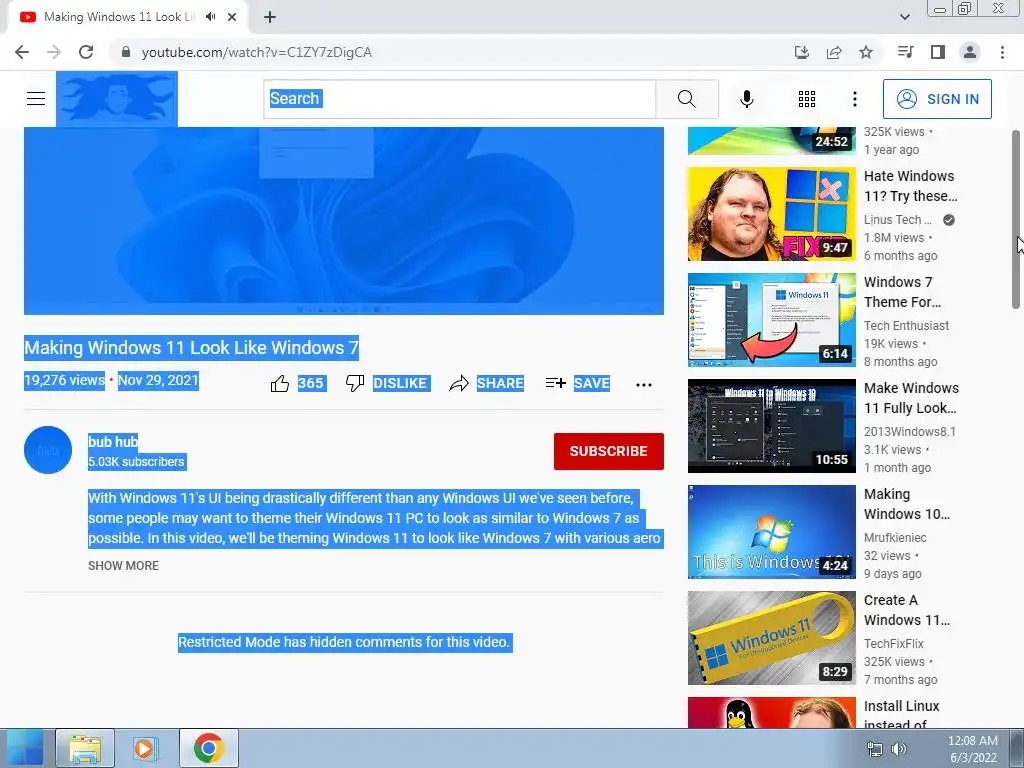Screen dimensions: 1024x768
Task: Open the media control icon in Chrome toolbar
Action: point(905,52)
